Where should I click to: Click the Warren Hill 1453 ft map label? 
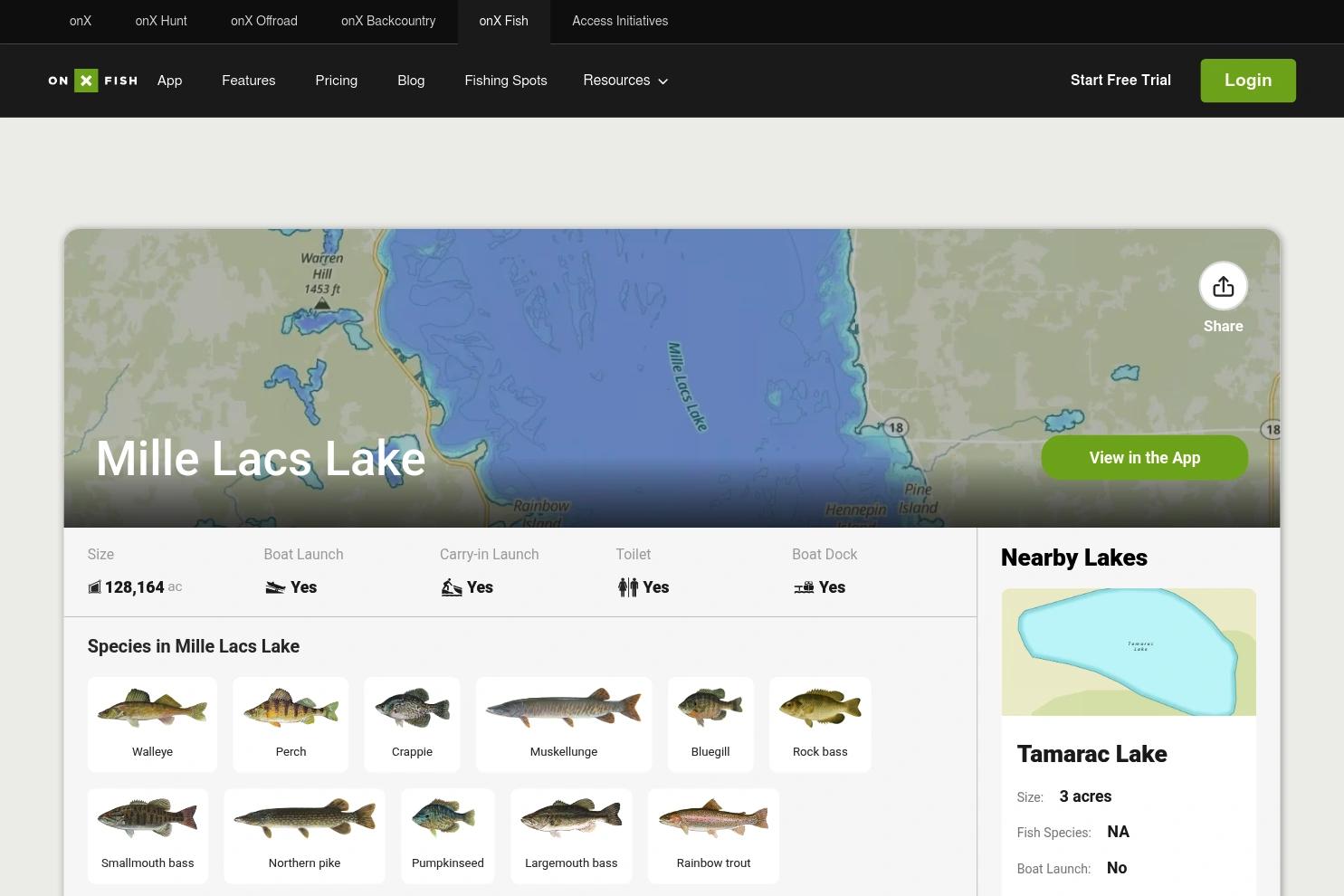click(x=322, y=273)
